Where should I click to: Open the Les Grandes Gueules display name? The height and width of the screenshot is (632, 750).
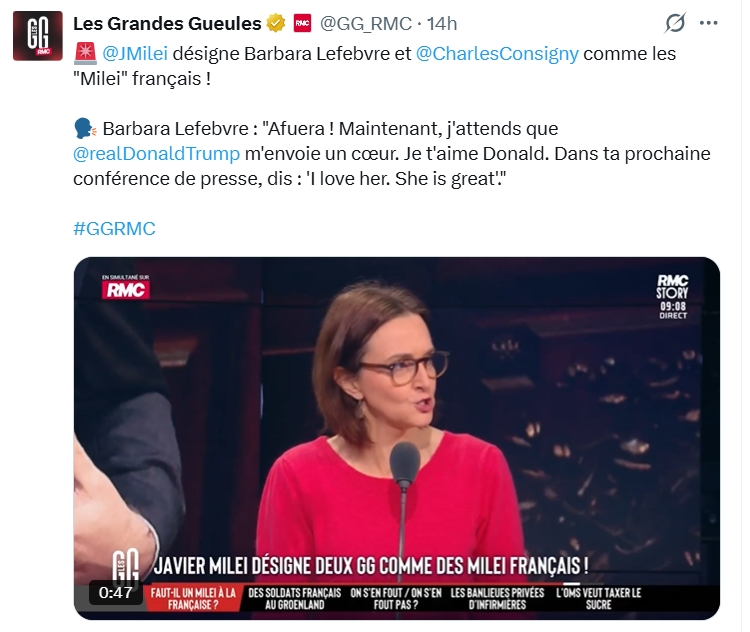tap(167, 23)
